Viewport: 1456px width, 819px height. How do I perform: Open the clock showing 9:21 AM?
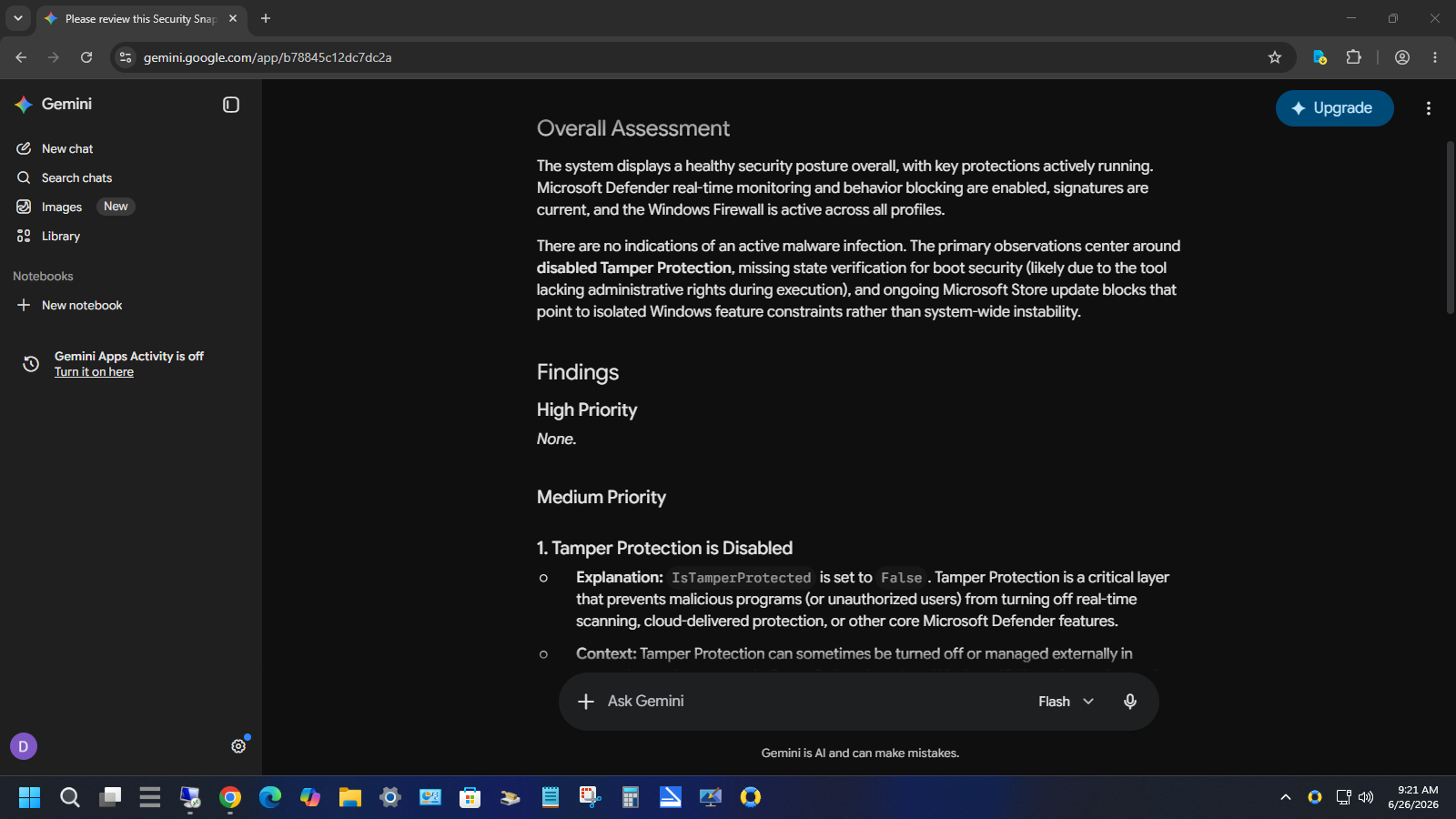pos(1413,797)
